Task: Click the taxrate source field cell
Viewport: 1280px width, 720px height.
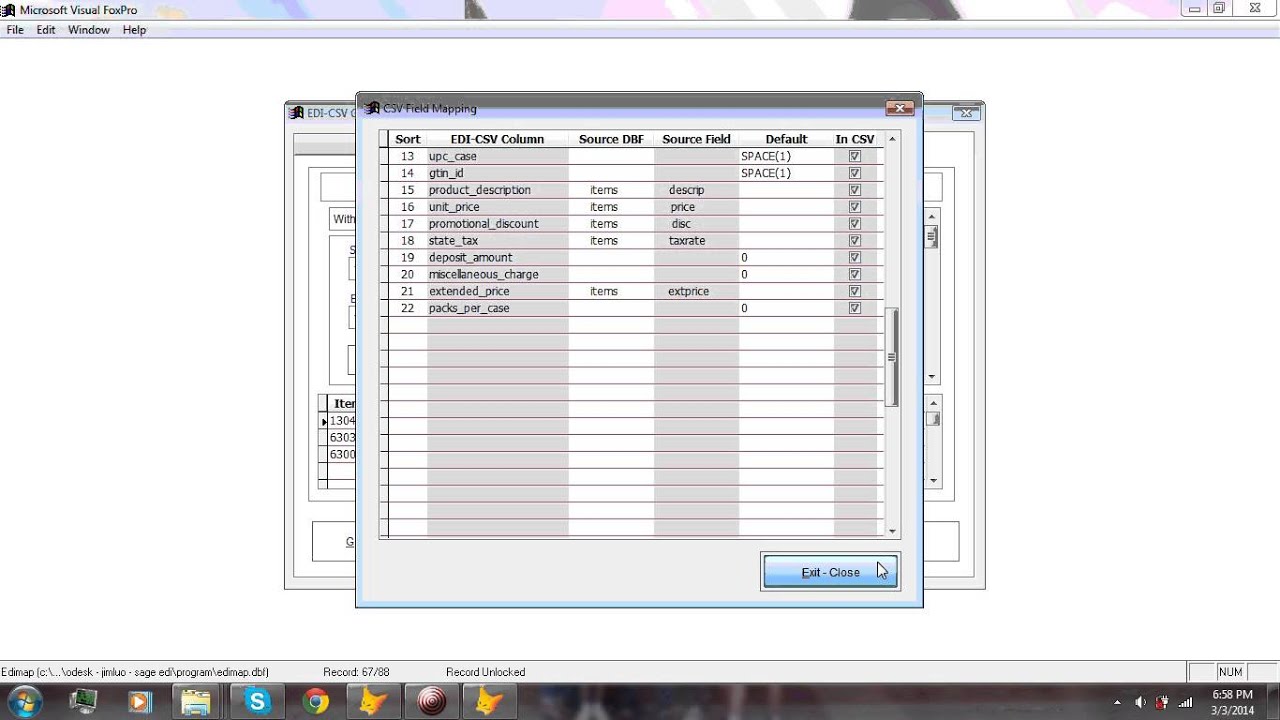Action: [x=696, y=241]
